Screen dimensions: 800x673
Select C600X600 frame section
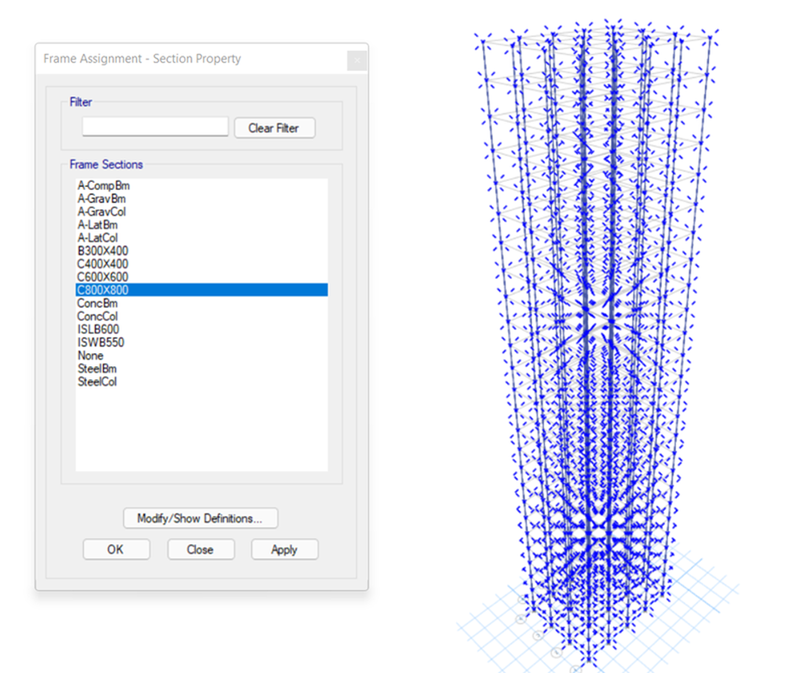[x=202, y=277]
